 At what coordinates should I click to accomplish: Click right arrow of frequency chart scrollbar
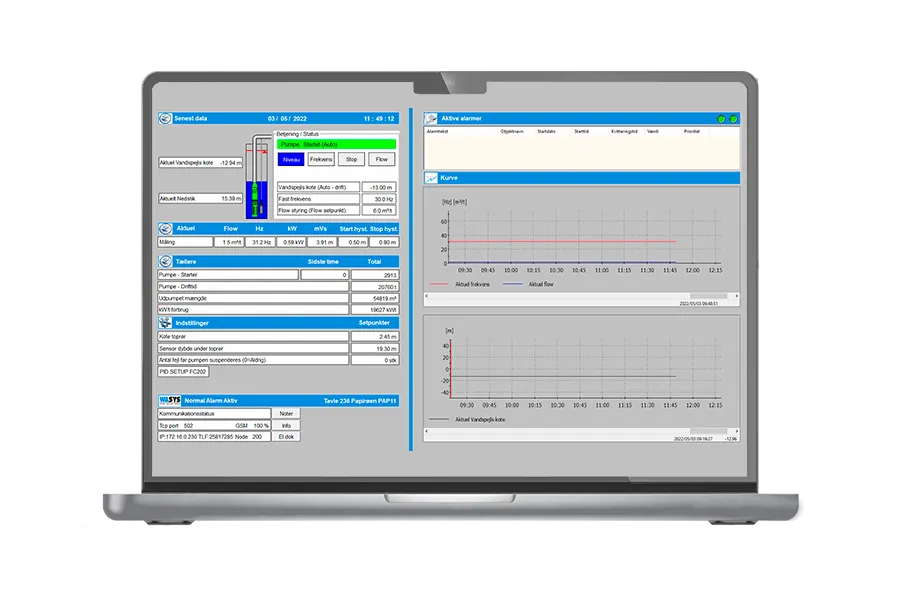click(x=737, y=296)
